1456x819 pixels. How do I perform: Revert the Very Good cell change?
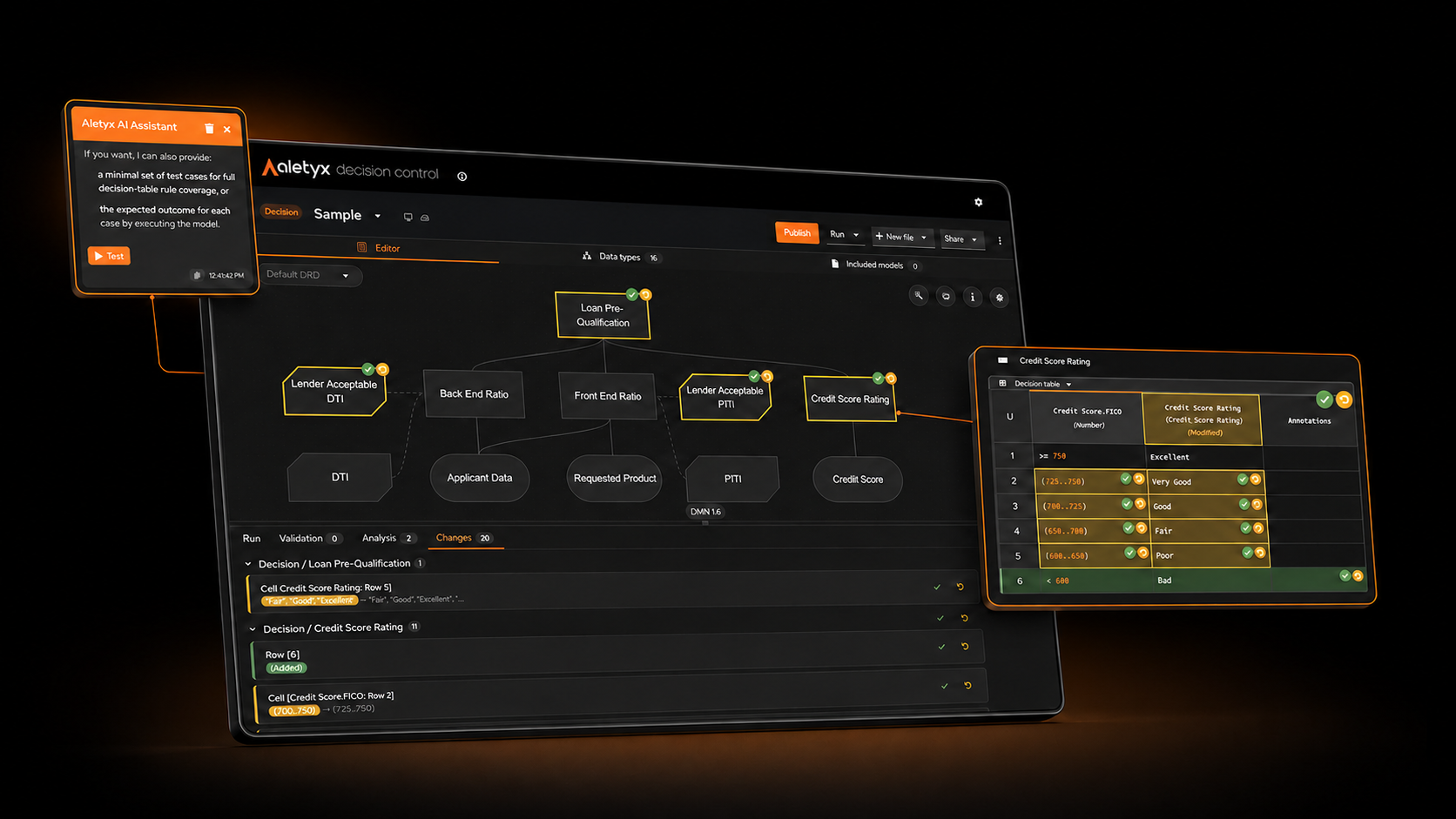click(x=1256, y=480)
